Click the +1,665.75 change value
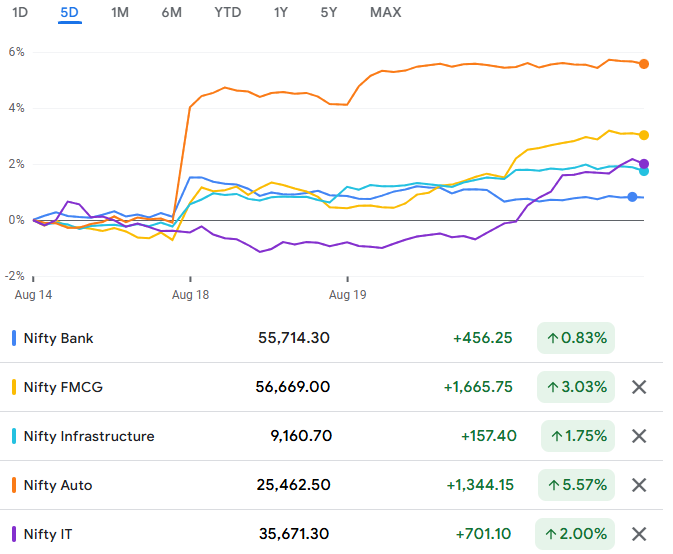 coord(478,387)
